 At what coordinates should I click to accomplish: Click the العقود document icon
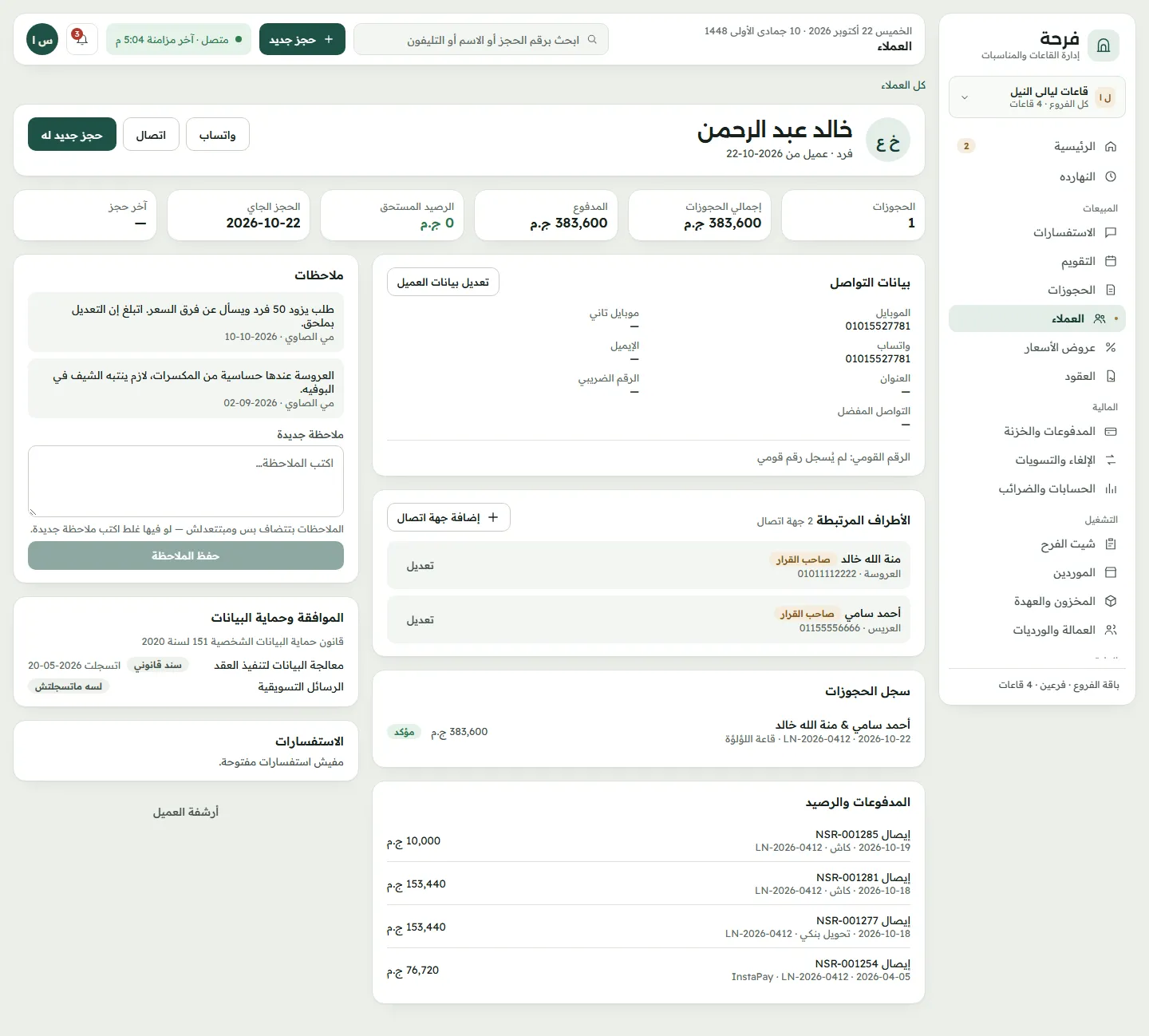tap(1111, 376)
